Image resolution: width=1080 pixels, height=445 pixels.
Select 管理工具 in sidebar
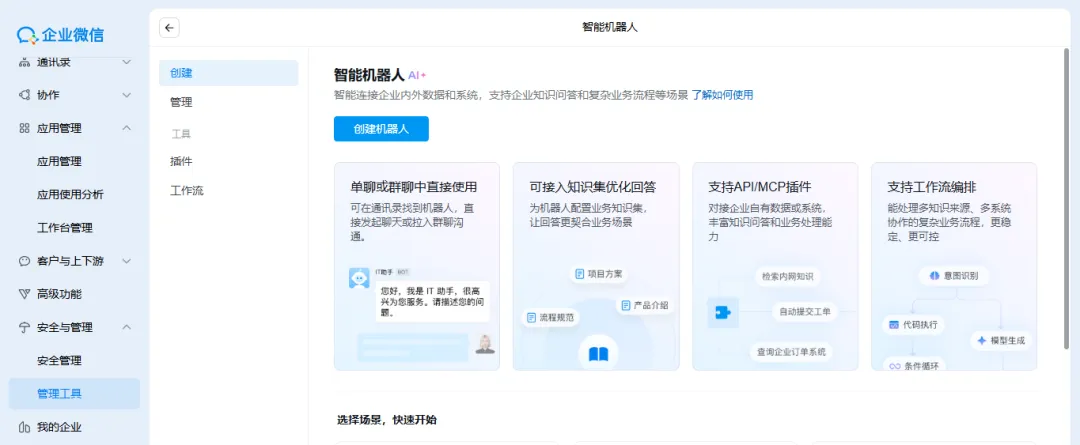point(74,393)
